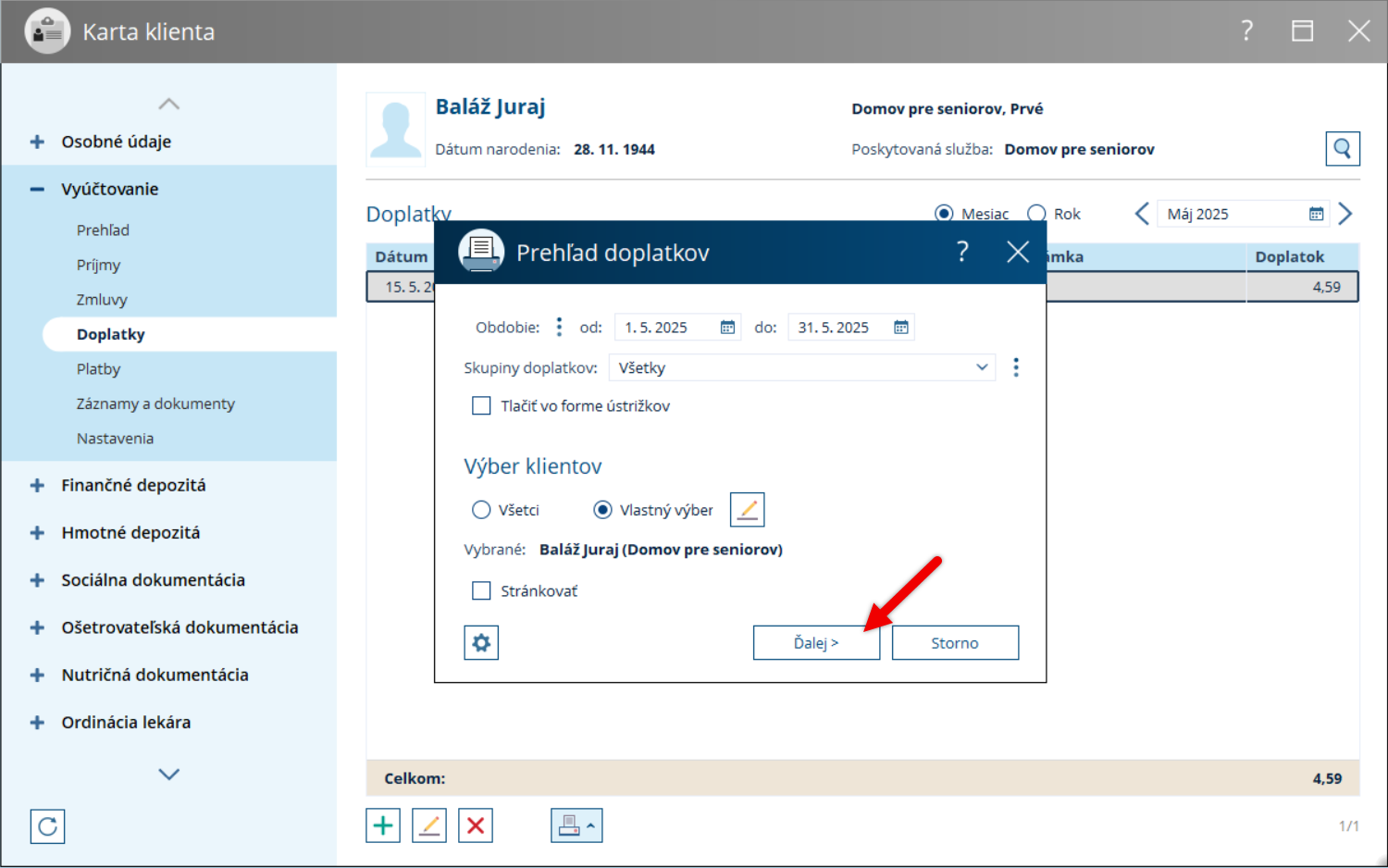Open Obdobie period options dots
The image size is (1388, 868).
559,327
